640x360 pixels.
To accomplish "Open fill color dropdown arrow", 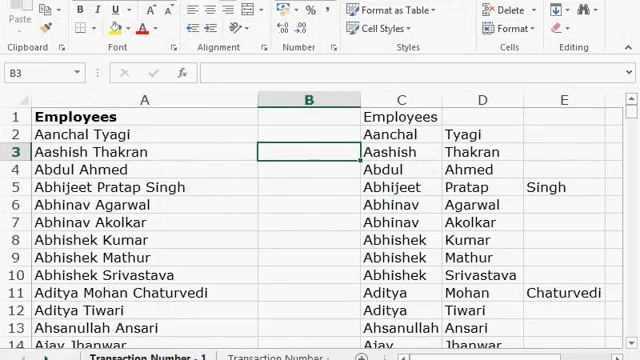I will [x=128, y=28].
